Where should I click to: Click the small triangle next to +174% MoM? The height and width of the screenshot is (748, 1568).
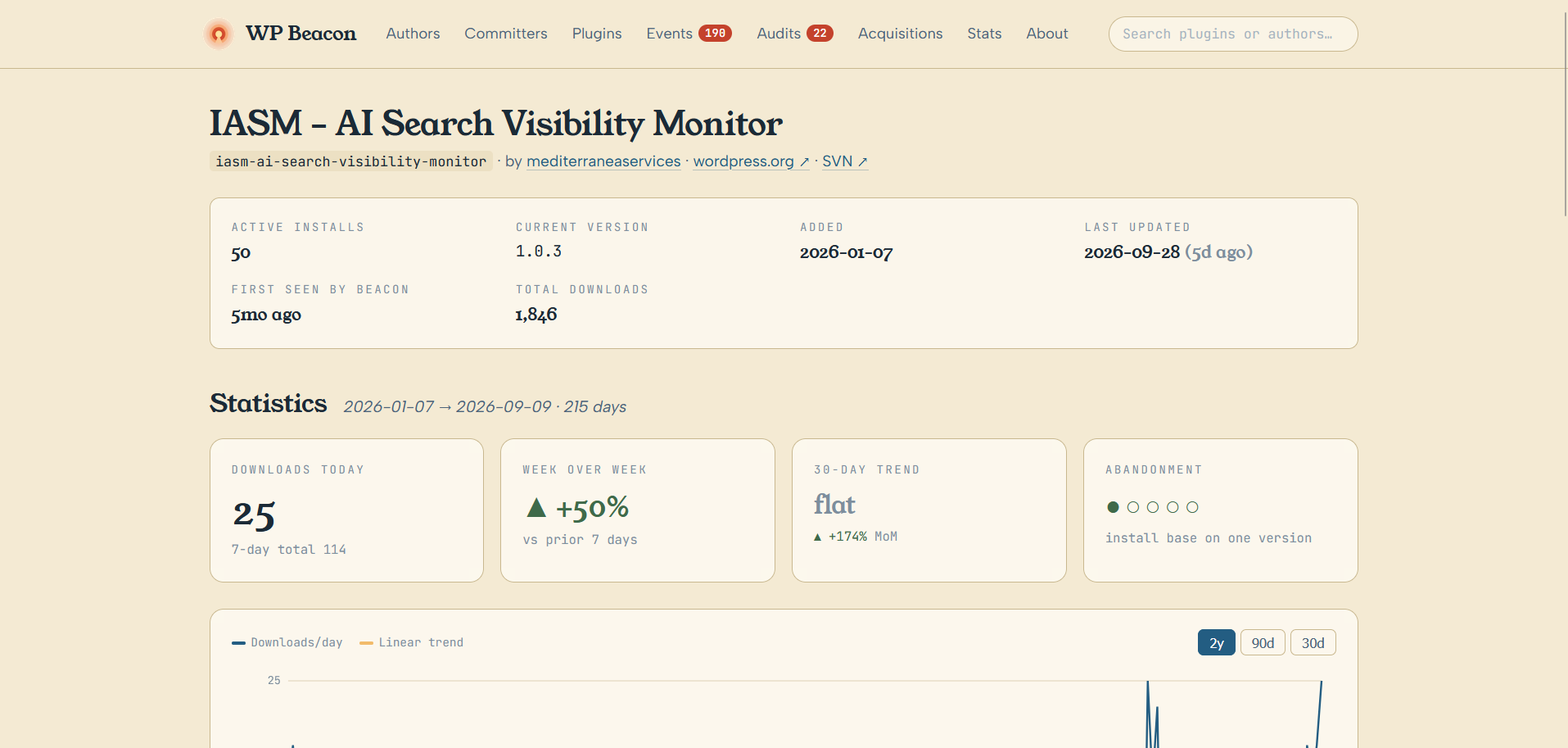tap(817, 537)
